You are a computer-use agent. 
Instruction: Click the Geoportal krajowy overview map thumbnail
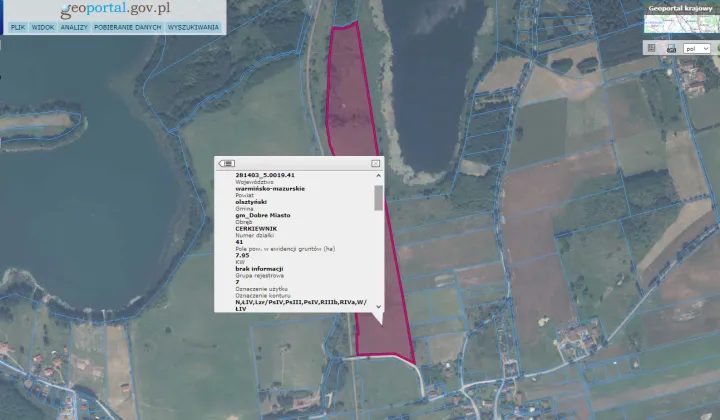pyautogui.click(x=682, y=24)
